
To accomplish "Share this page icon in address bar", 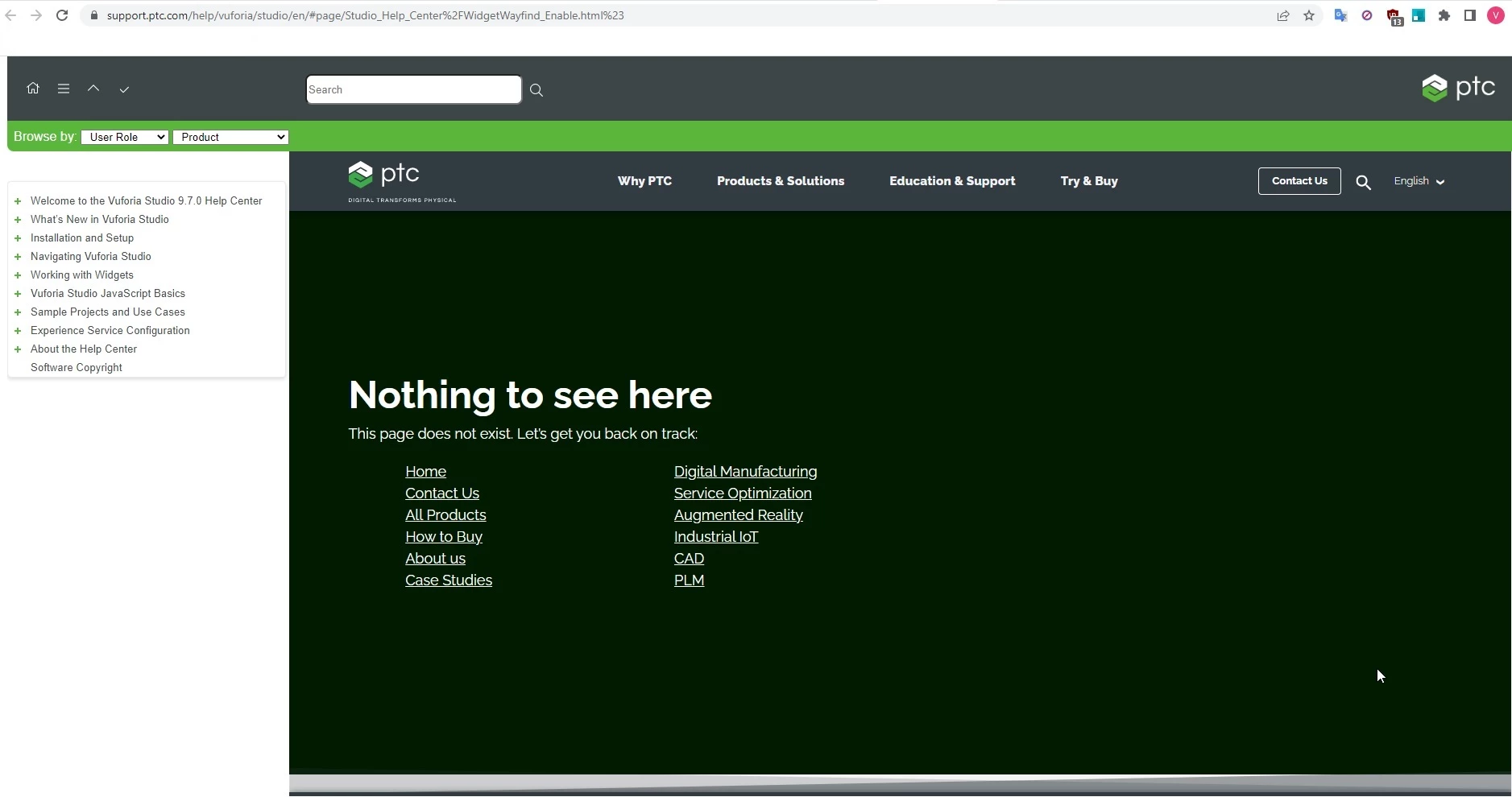I will [1283, 15].
